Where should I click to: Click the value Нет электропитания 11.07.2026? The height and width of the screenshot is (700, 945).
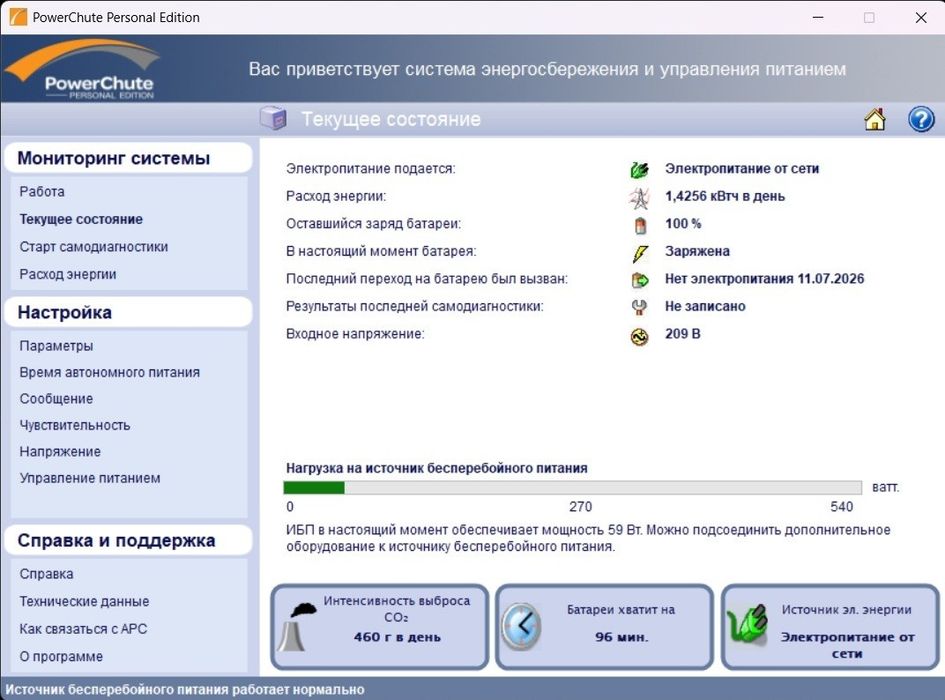764,279
